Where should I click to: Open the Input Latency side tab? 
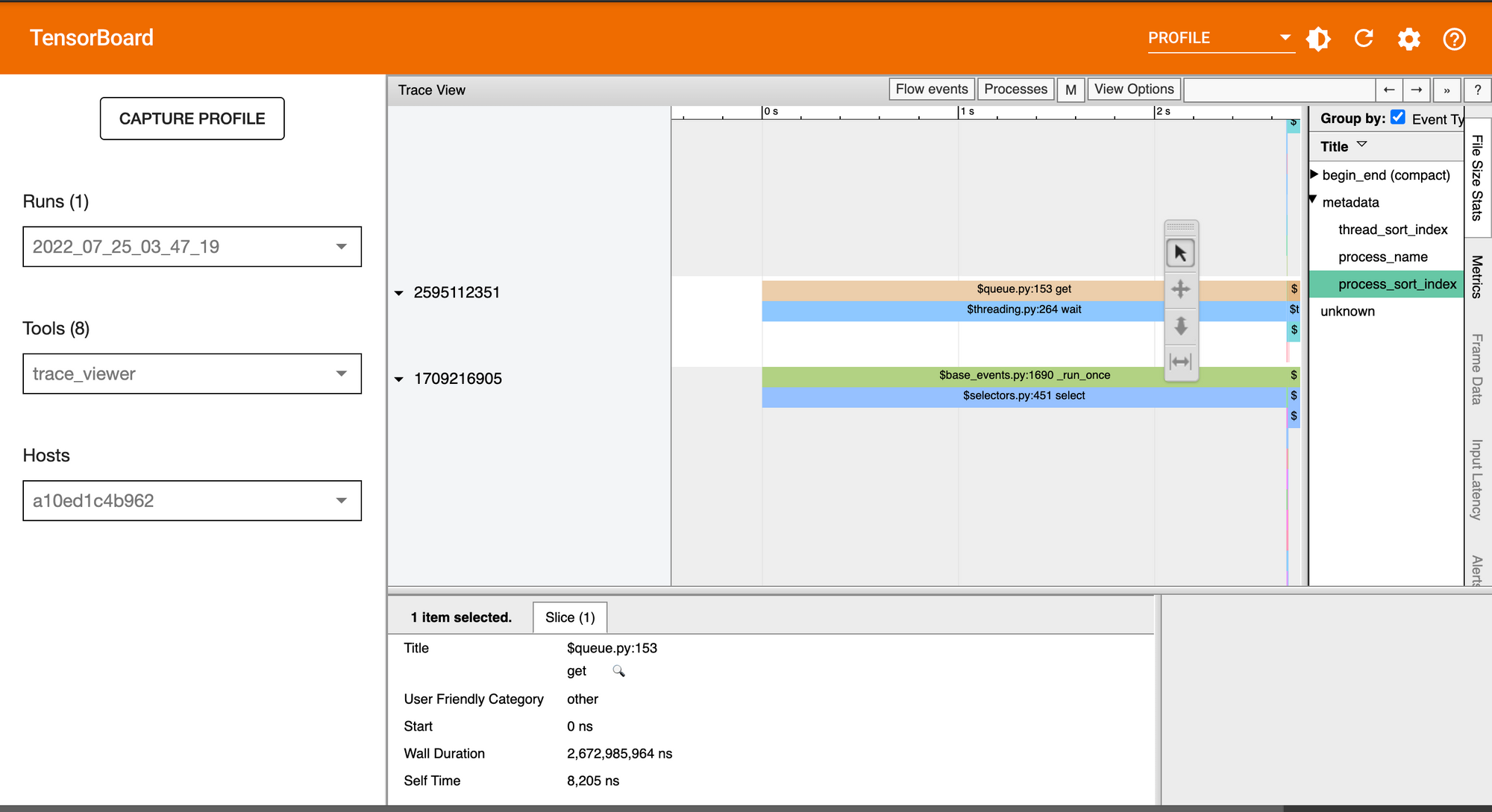(x=1477, y=479)
